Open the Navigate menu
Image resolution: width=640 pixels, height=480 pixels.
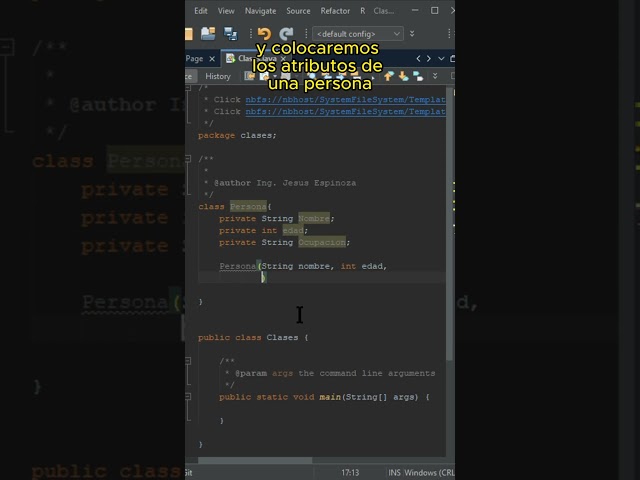coord(260,11)
